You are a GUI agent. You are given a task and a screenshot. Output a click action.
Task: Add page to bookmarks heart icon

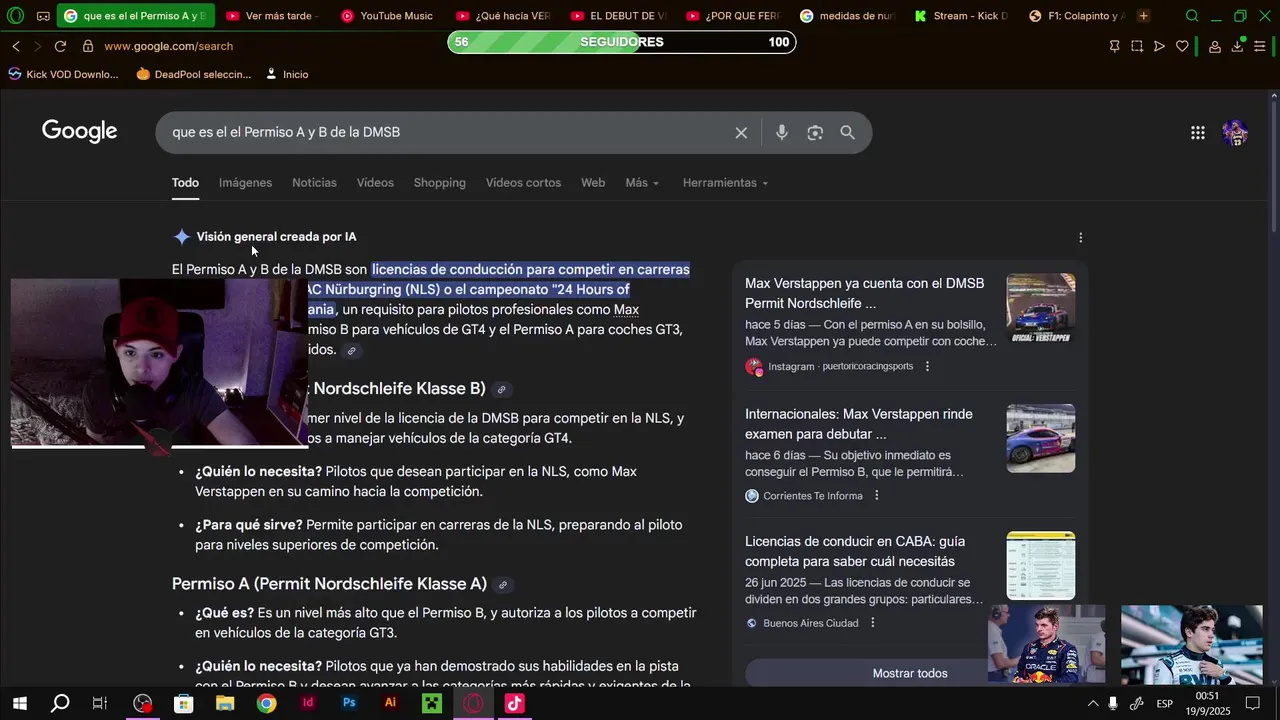pyautogui.click(x=1182, y=46)
